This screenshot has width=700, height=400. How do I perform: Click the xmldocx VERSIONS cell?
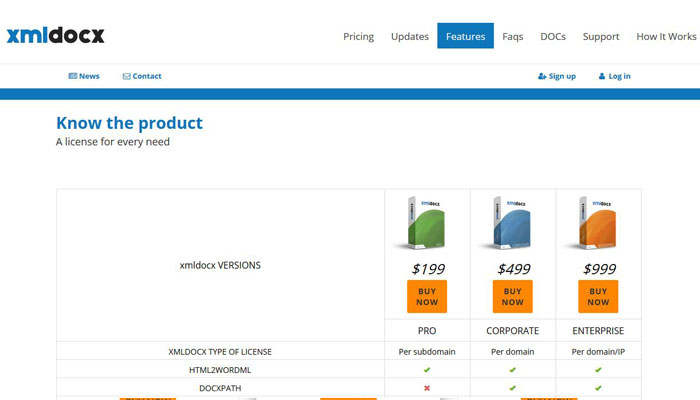click(220, 265)
